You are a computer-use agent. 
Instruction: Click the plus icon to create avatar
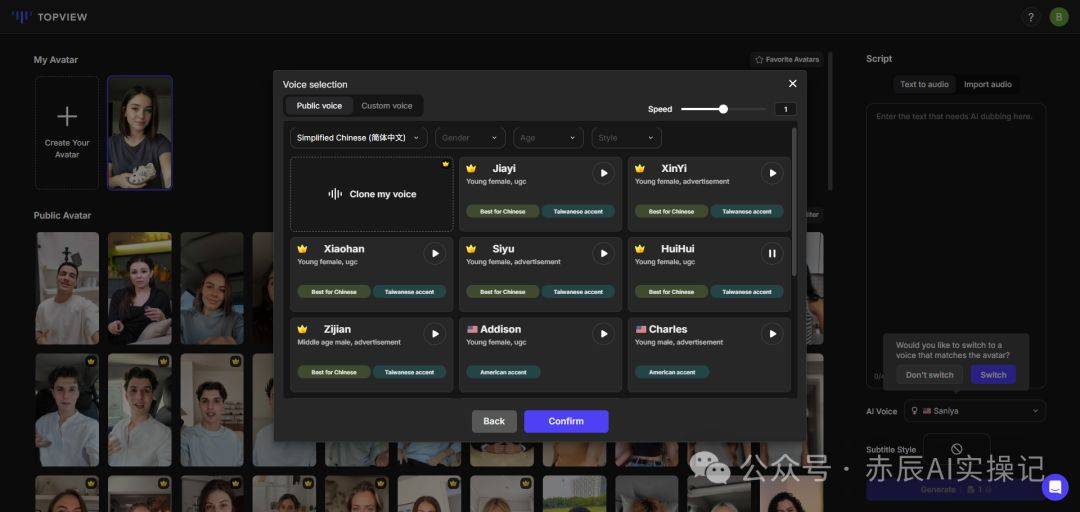click(67, 117)
